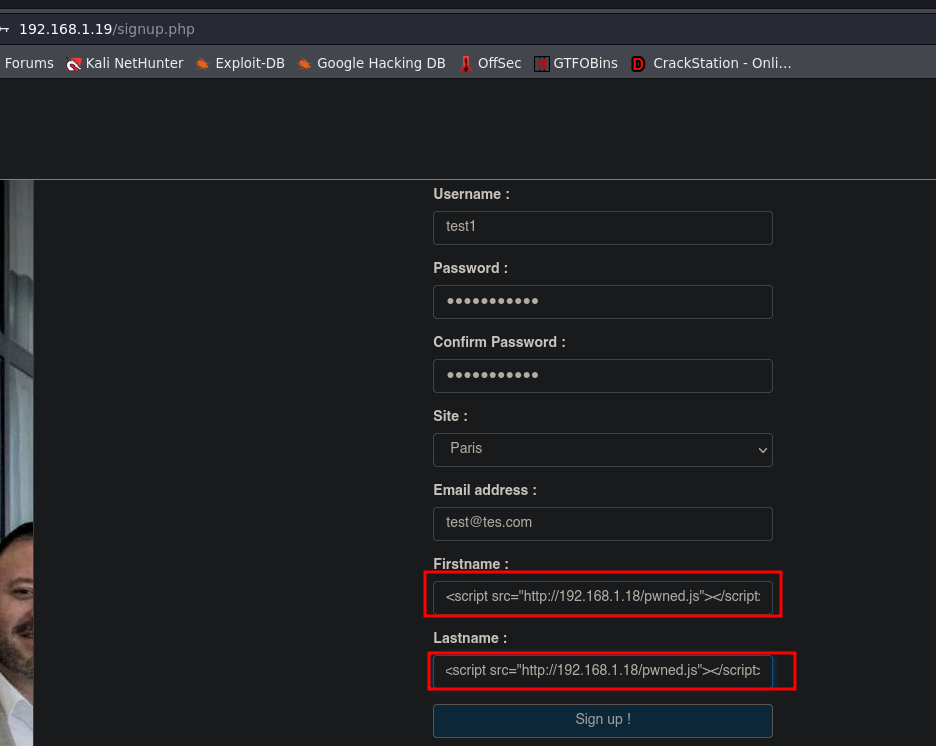Click the Google Hacking DB bookmark icon
Screen dimensions: 936x746
coord(304,64)
